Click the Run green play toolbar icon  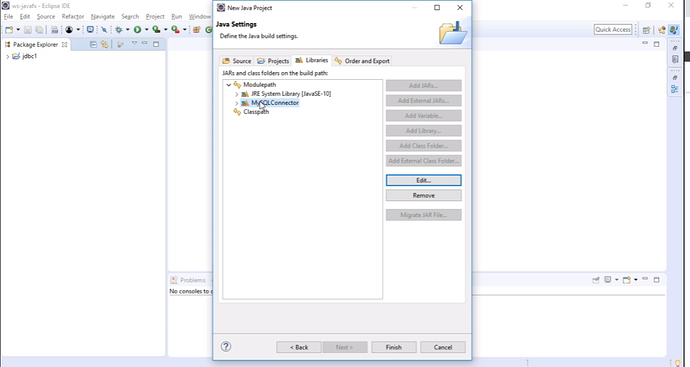(x=137, y=29)
